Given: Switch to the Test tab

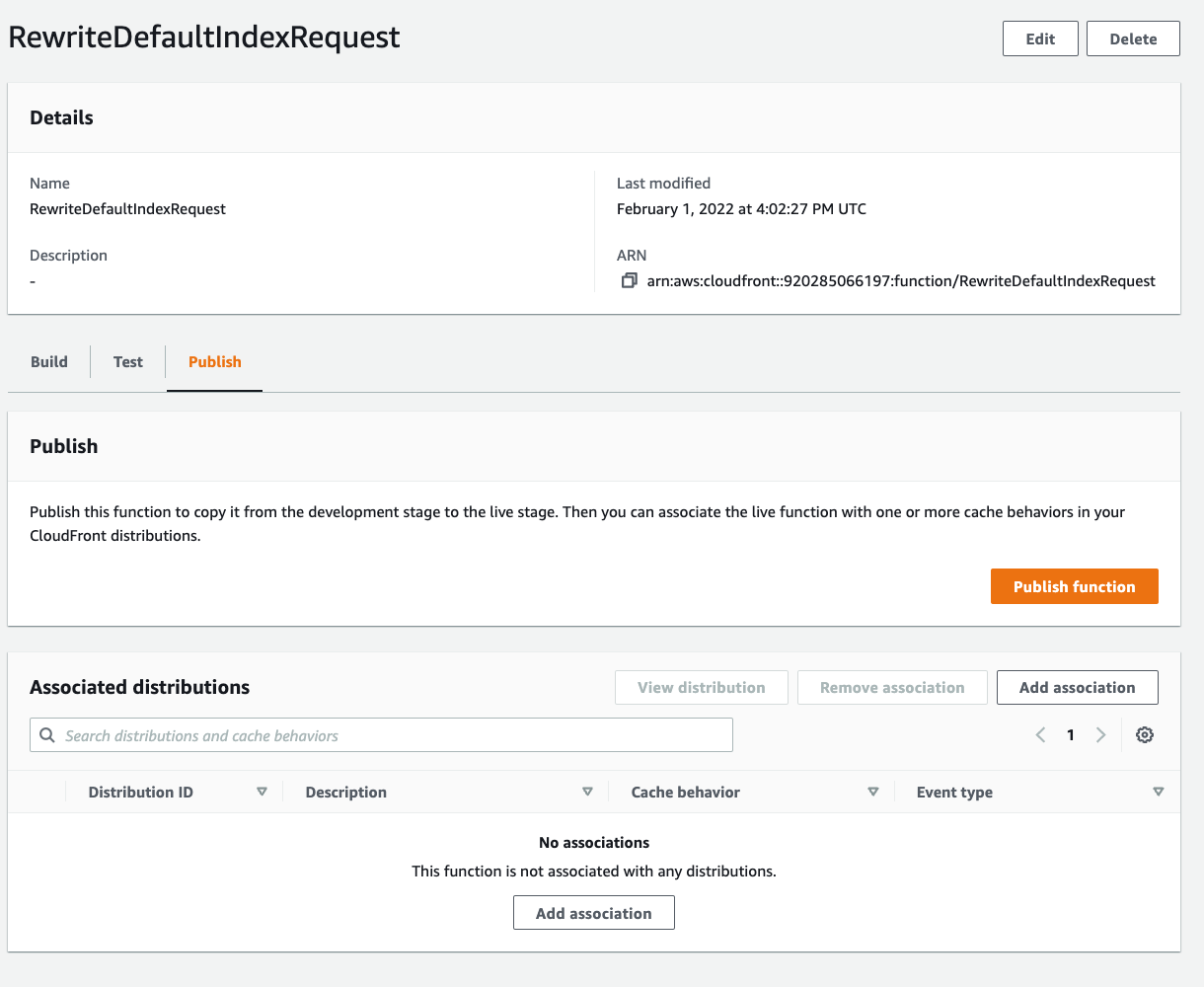Looking at the screenshot, I should (x=127, y=361).
